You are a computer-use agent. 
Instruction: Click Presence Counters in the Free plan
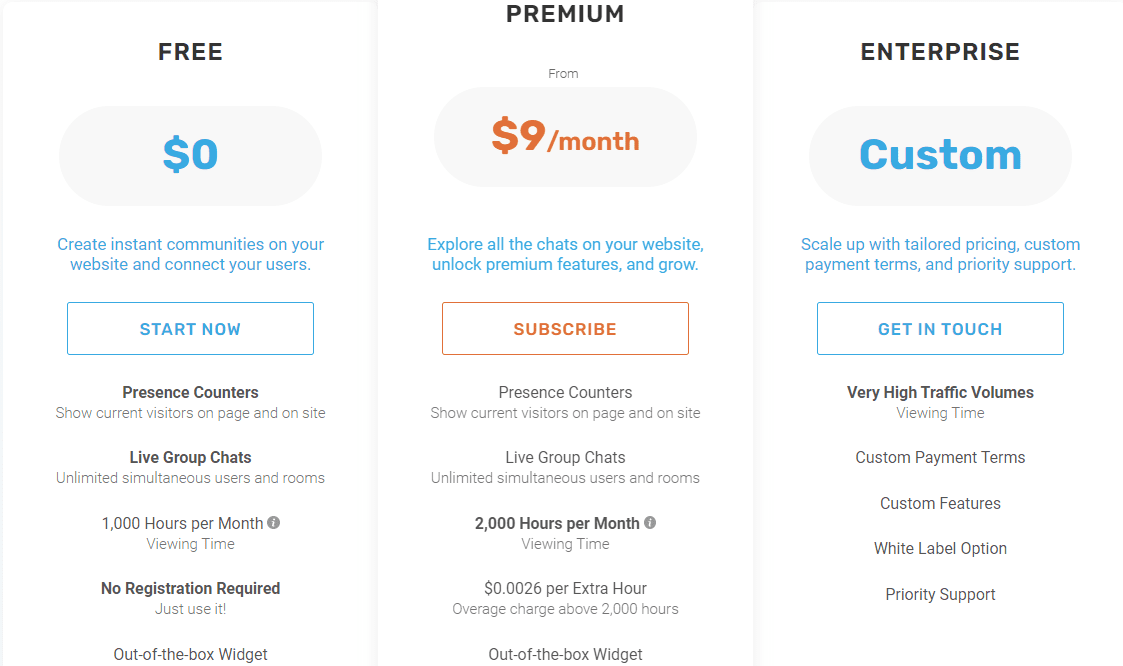190,393
